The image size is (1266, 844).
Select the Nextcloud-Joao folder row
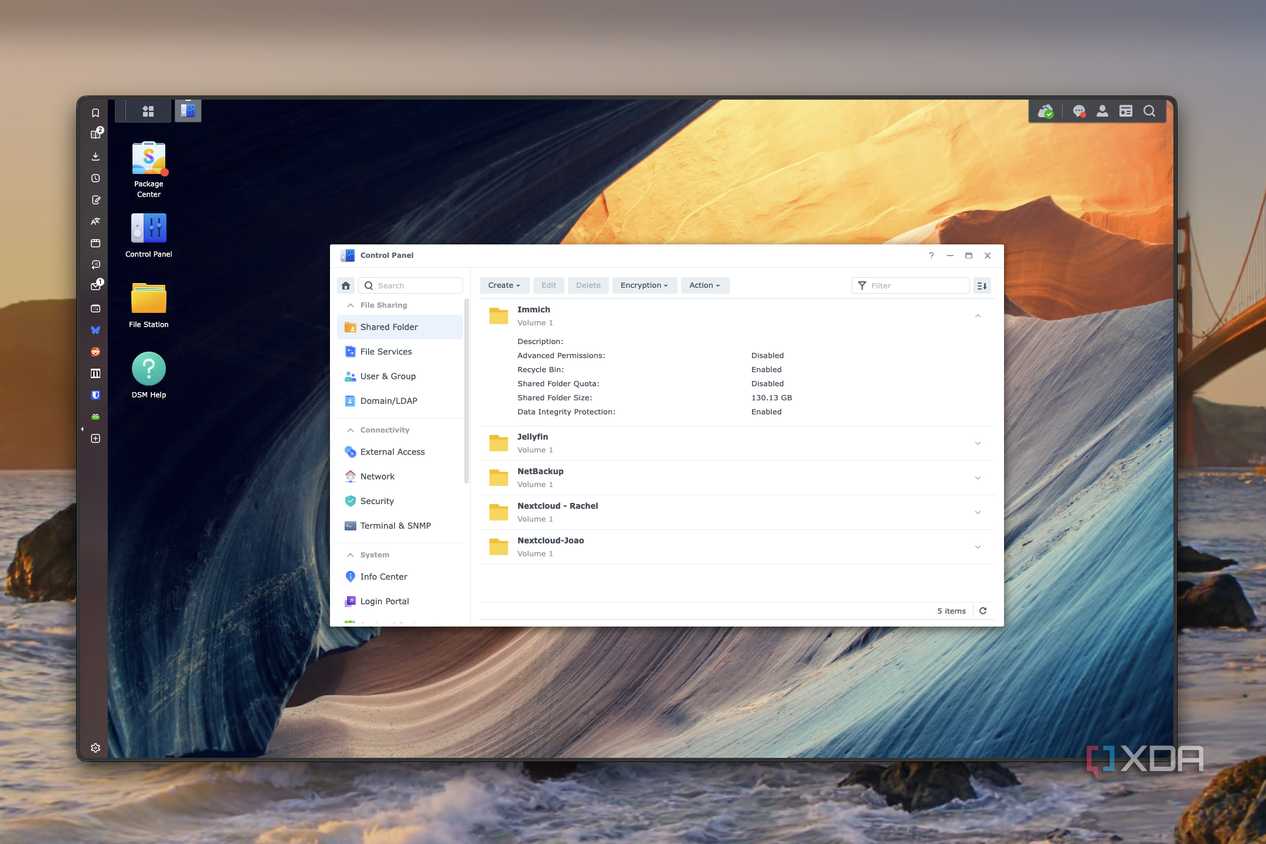[x=737, y=546]
